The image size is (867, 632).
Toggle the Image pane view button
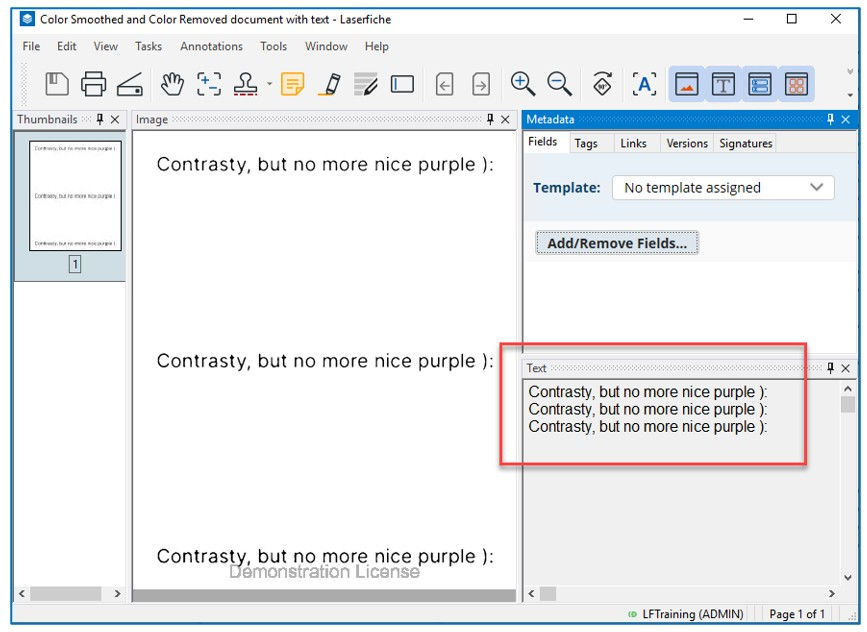[x=686, y=84]
